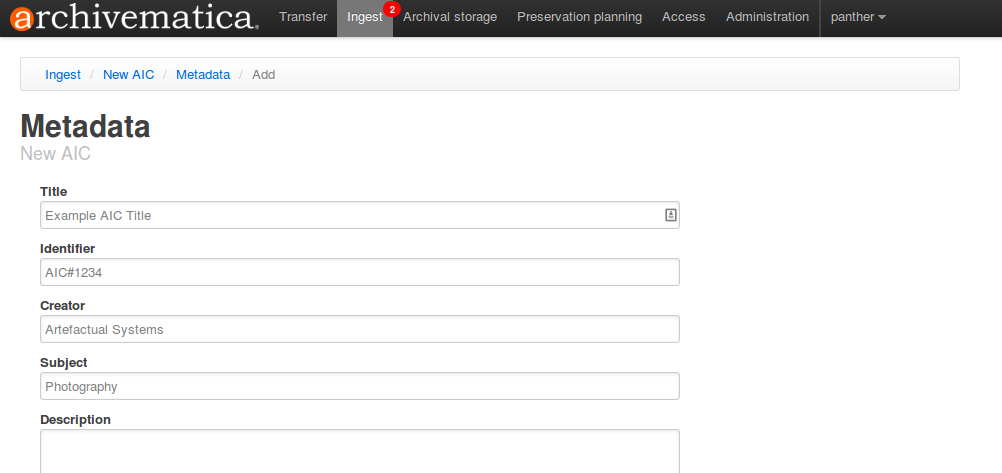Screen dimensions: 1002x473
Task: Select the Creator text field
Action: coord(360,329)
